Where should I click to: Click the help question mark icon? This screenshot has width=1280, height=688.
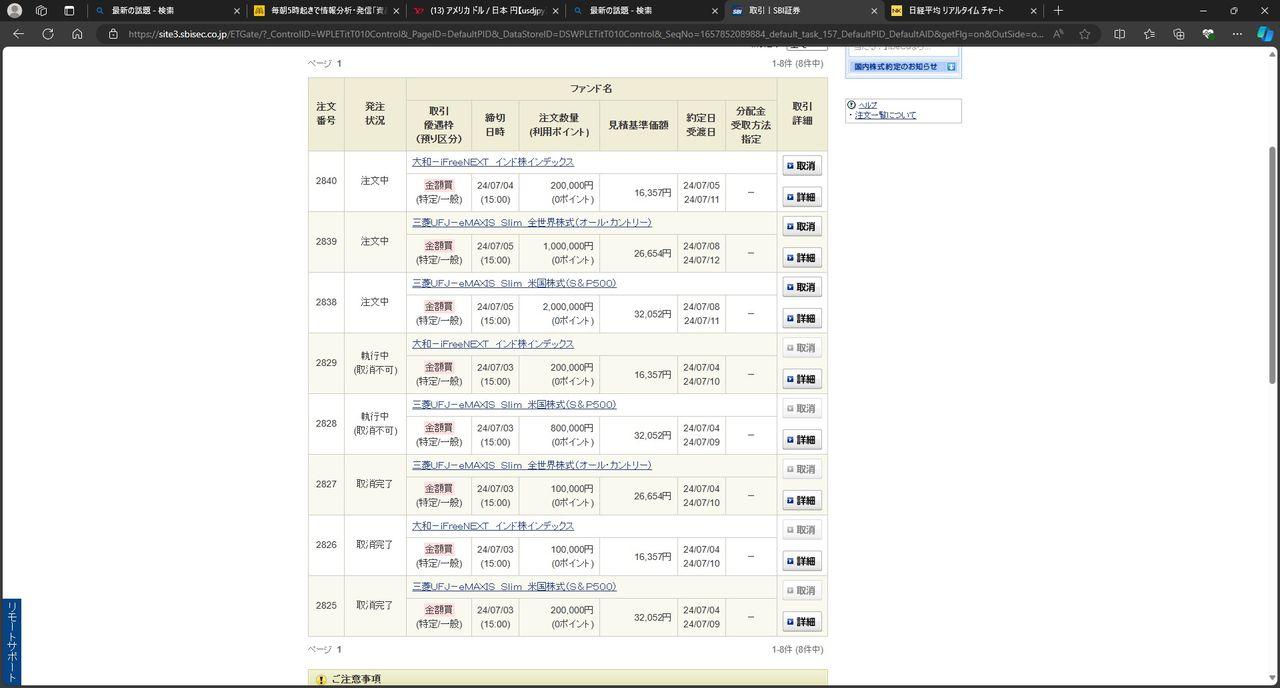pos(851,104)
